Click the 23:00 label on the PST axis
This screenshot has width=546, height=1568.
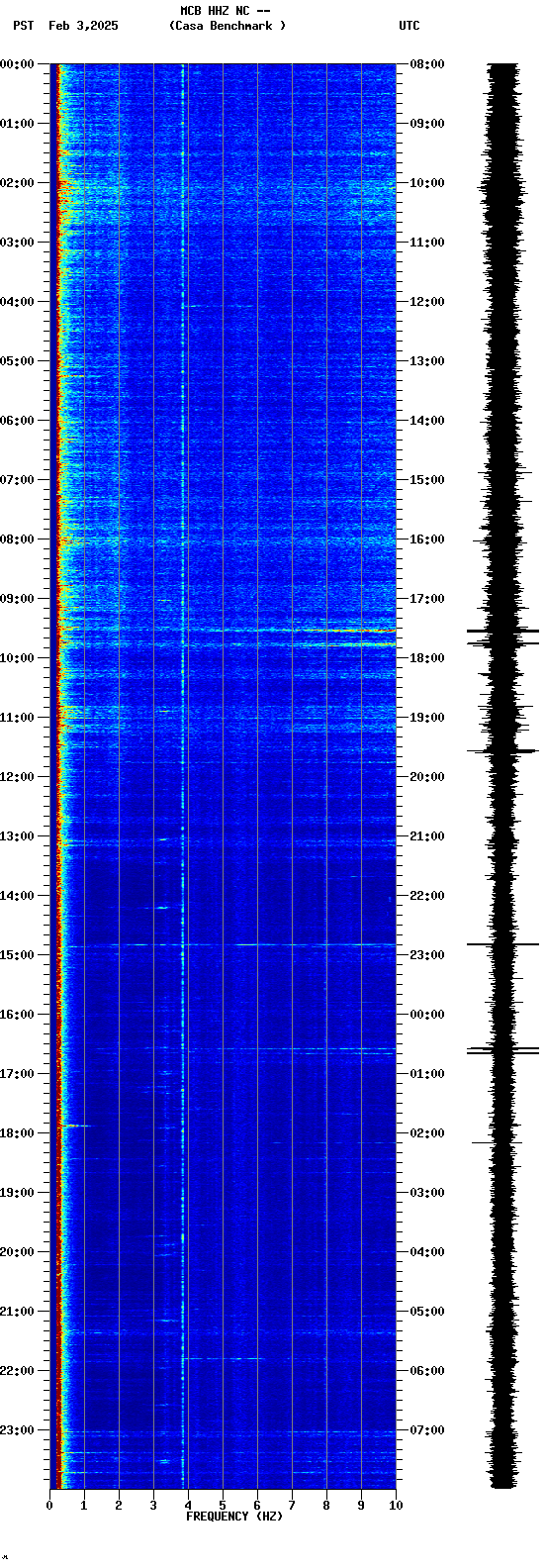pyautogui.click(x=18, y=1430)
